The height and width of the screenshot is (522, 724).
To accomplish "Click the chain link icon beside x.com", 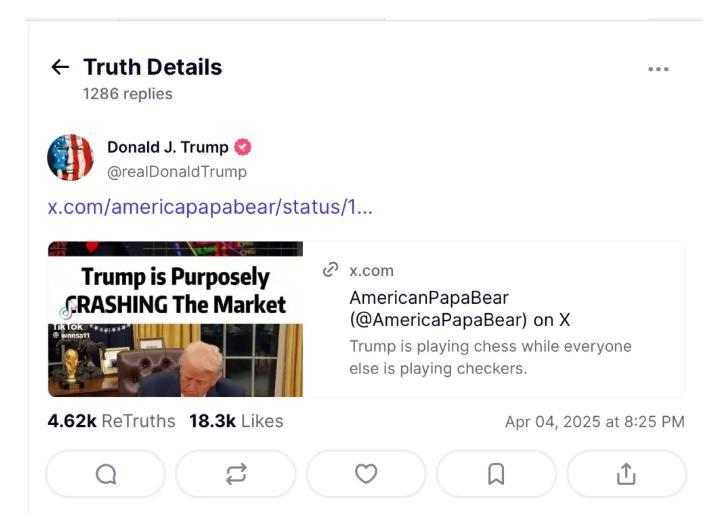I will [331, 270].
